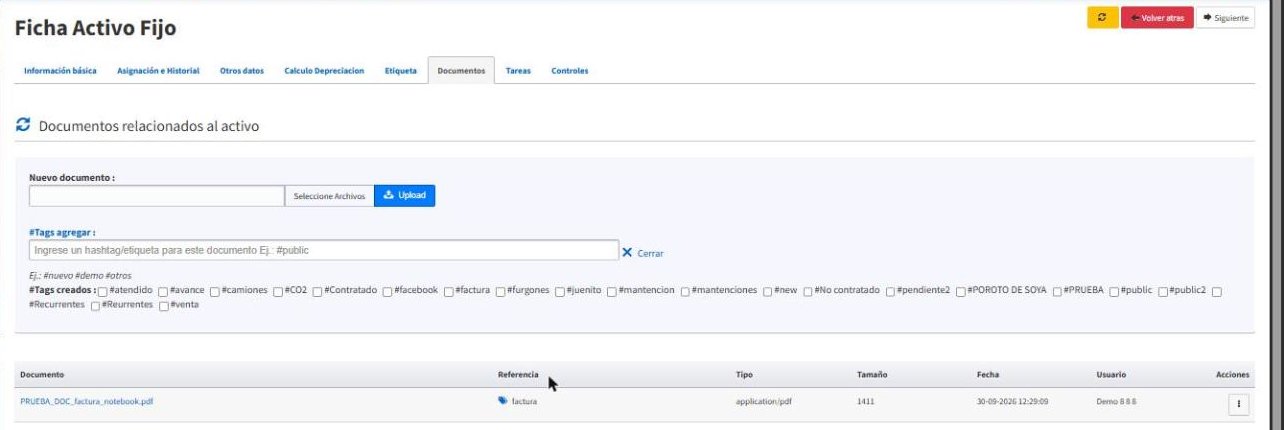Click the user Demo 8 8 8
This screenshot has height=430, width=1284.
coord(1116,402)
